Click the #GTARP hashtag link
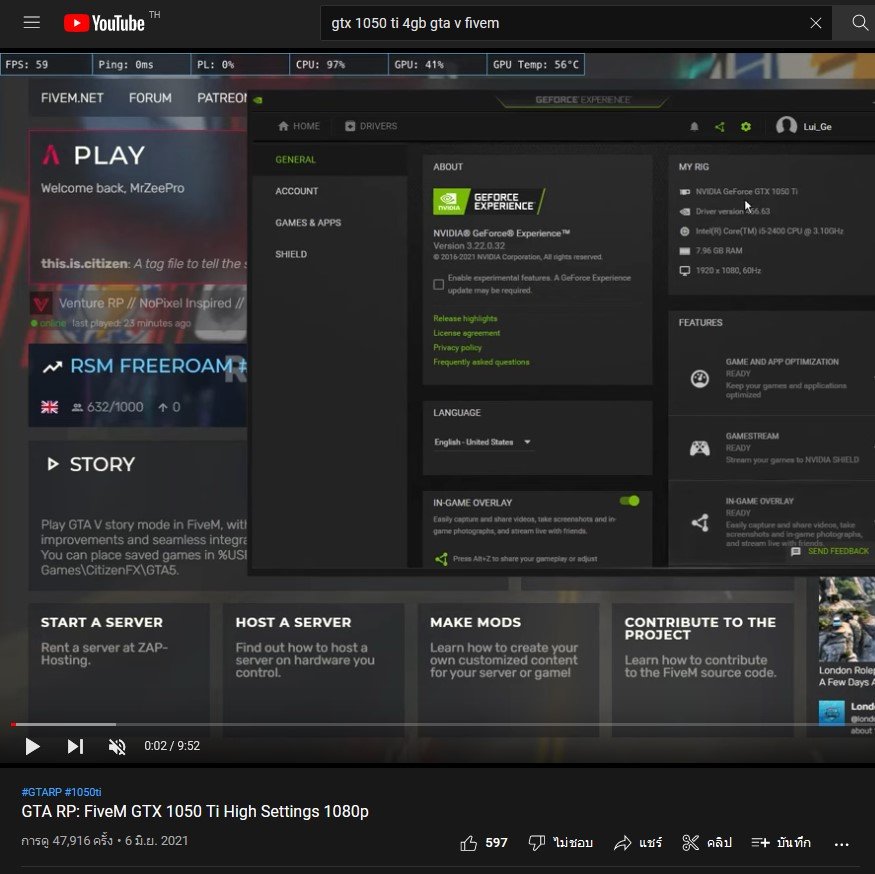This screenshot has height=874, width=875. click(41, 792)
